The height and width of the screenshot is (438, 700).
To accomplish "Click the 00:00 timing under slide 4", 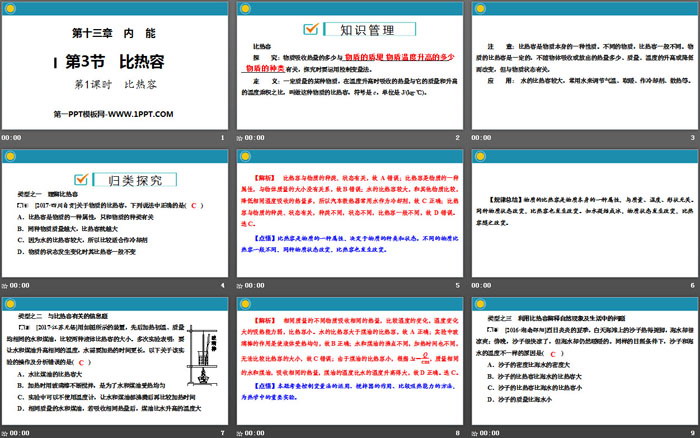I will (x=19, y=285).
